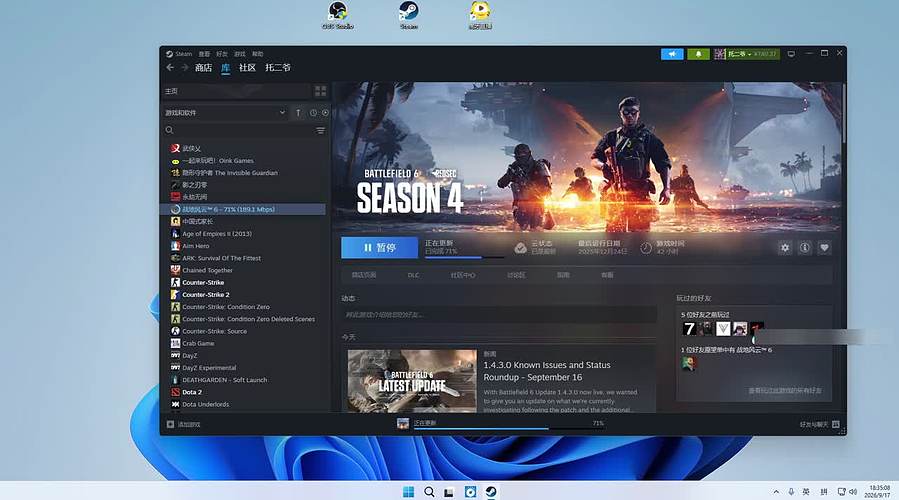Pause the update with 暂停 button
899x500 pixels.
coord(380,248)
